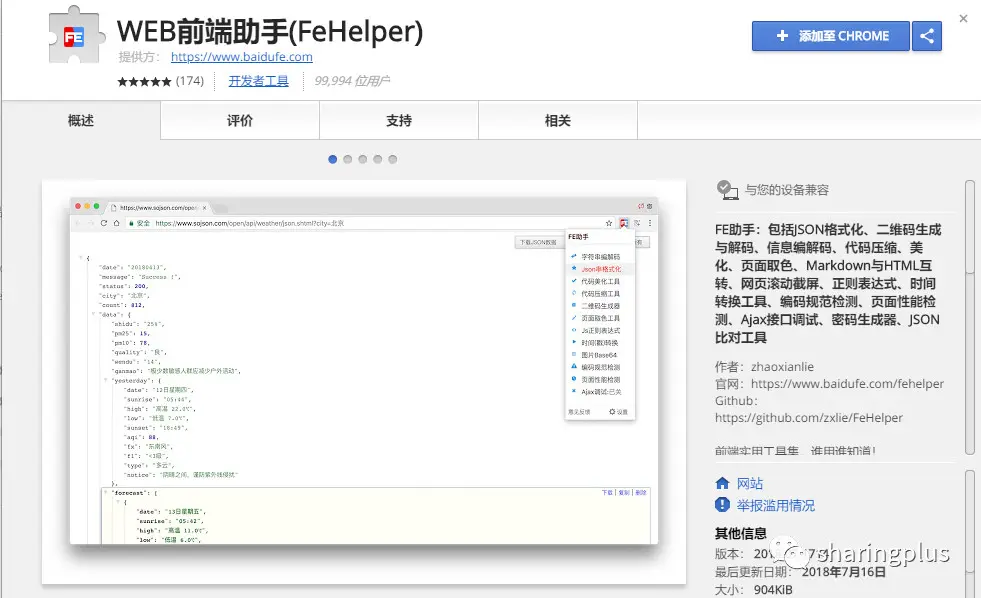Open the 举报滥用情况 link
This screenshot has width=981, height=598.
[x=776, y=505]
